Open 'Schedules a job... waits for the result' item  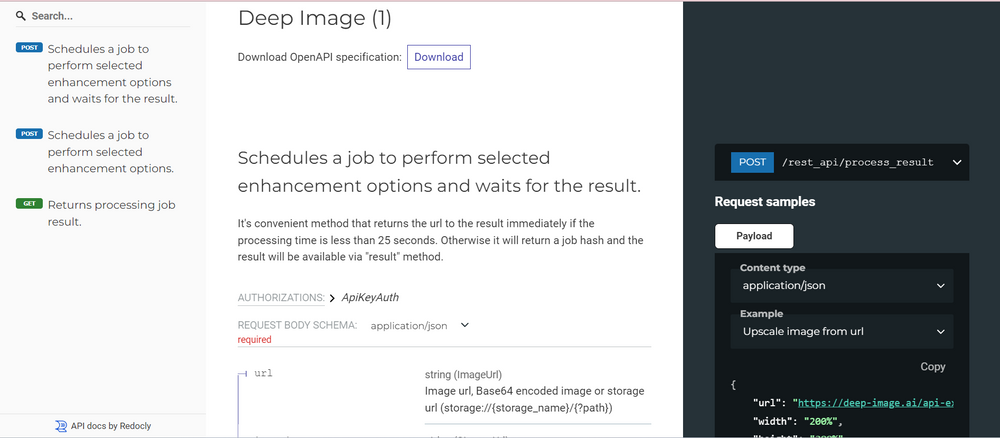click(112, 74)
